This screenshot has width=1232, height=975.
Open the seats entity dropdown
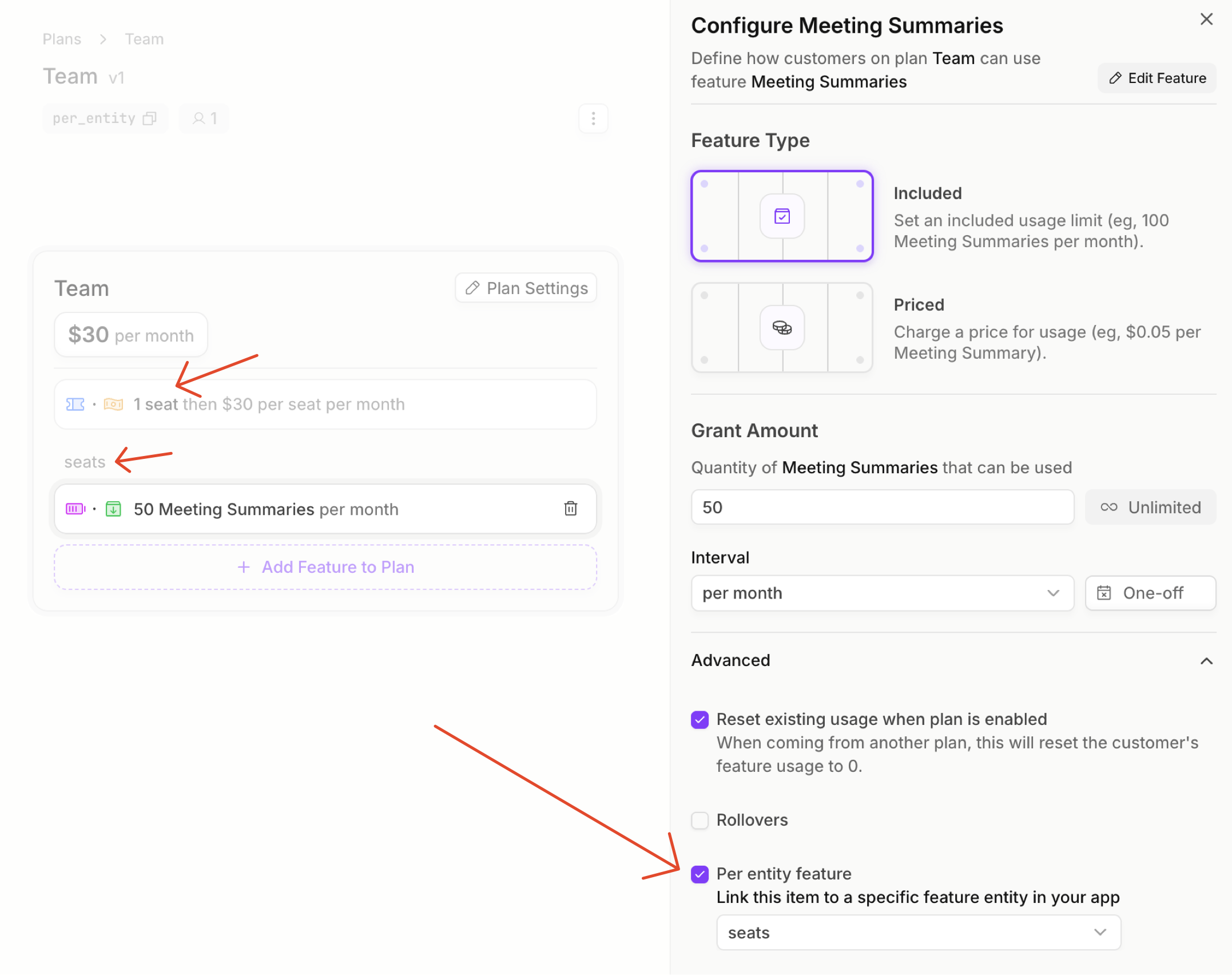pos(918,932)
